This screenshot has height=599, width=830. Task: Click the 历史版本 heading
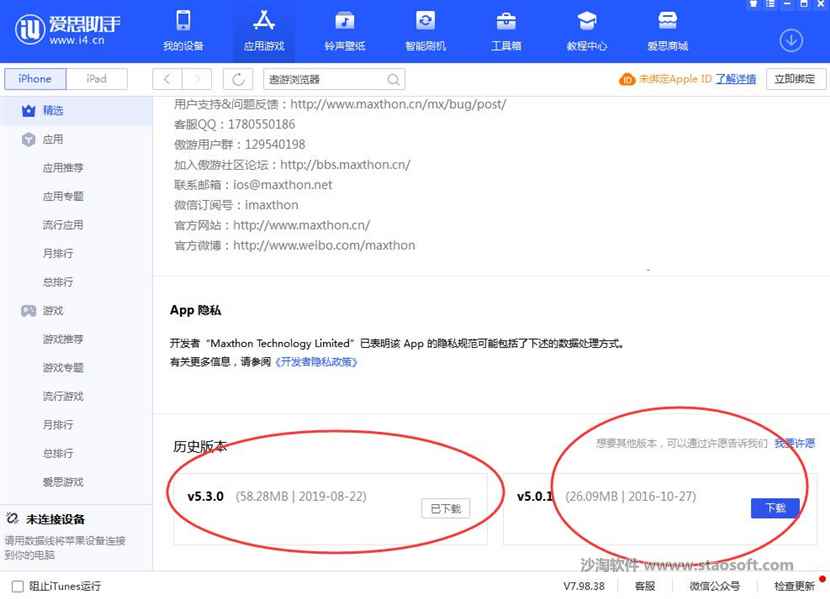click(200, 446)
